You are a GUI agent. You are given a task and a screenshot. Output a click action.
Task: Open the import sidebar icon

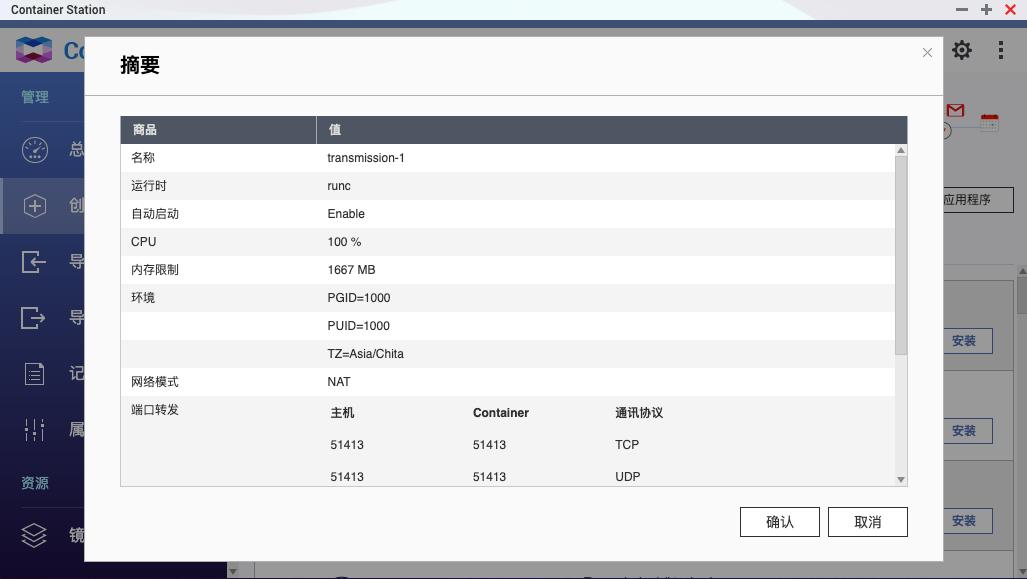(34, 262)
